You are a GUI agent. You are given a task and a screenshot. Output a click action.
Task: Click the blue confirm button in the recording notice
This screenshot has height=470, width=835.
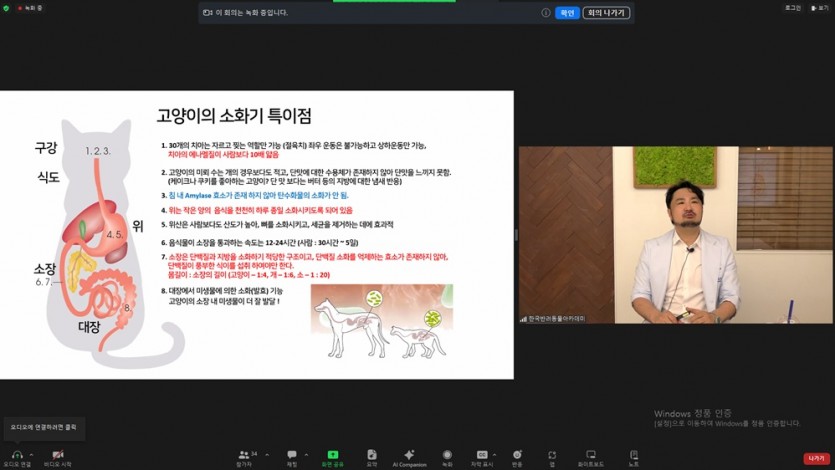[567, 13]
